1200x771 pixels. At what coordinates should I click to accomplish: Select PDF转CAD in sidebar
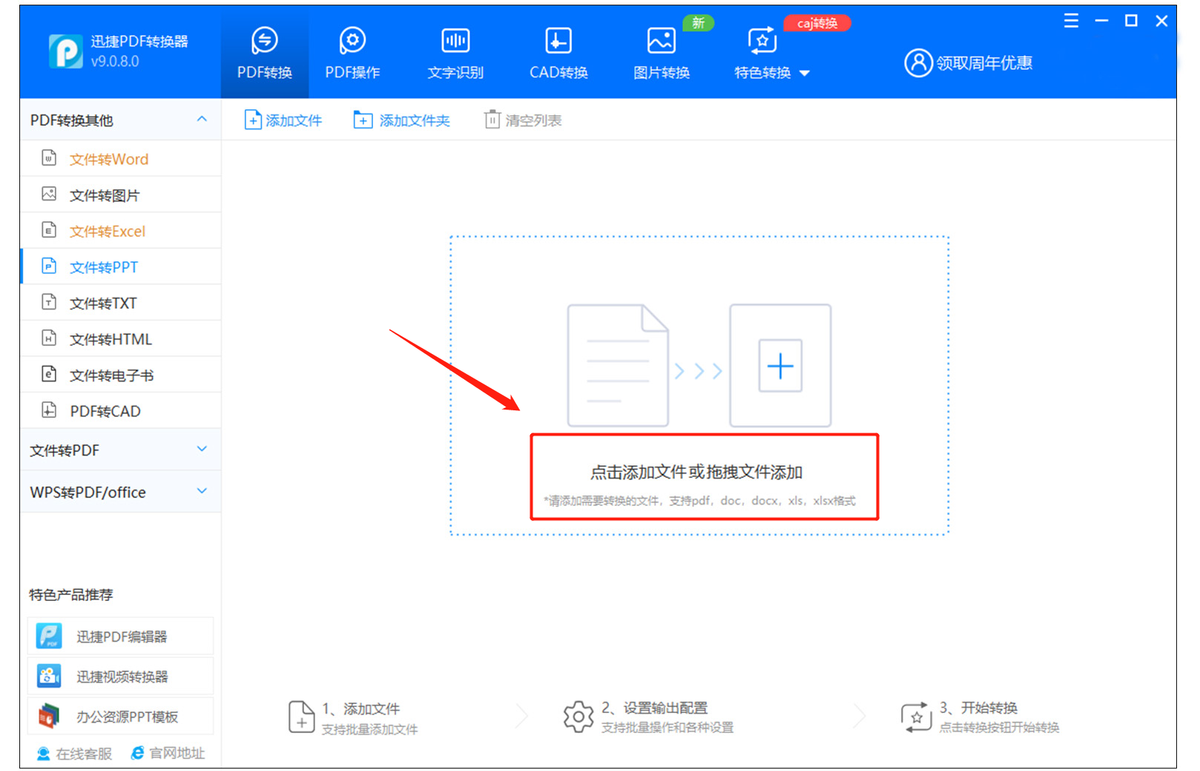[120, 411]
